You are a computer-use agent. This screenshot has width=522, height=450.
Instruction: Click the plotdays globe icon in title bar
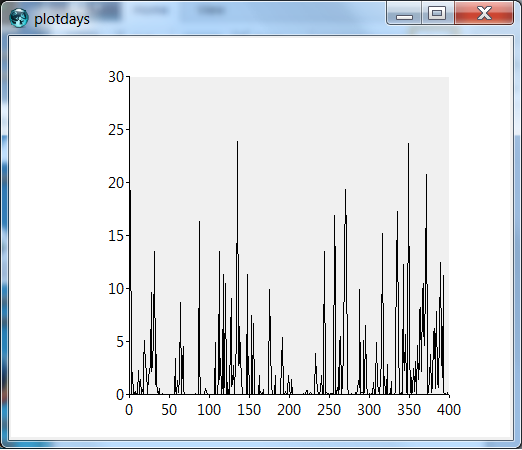click(18, 18)
